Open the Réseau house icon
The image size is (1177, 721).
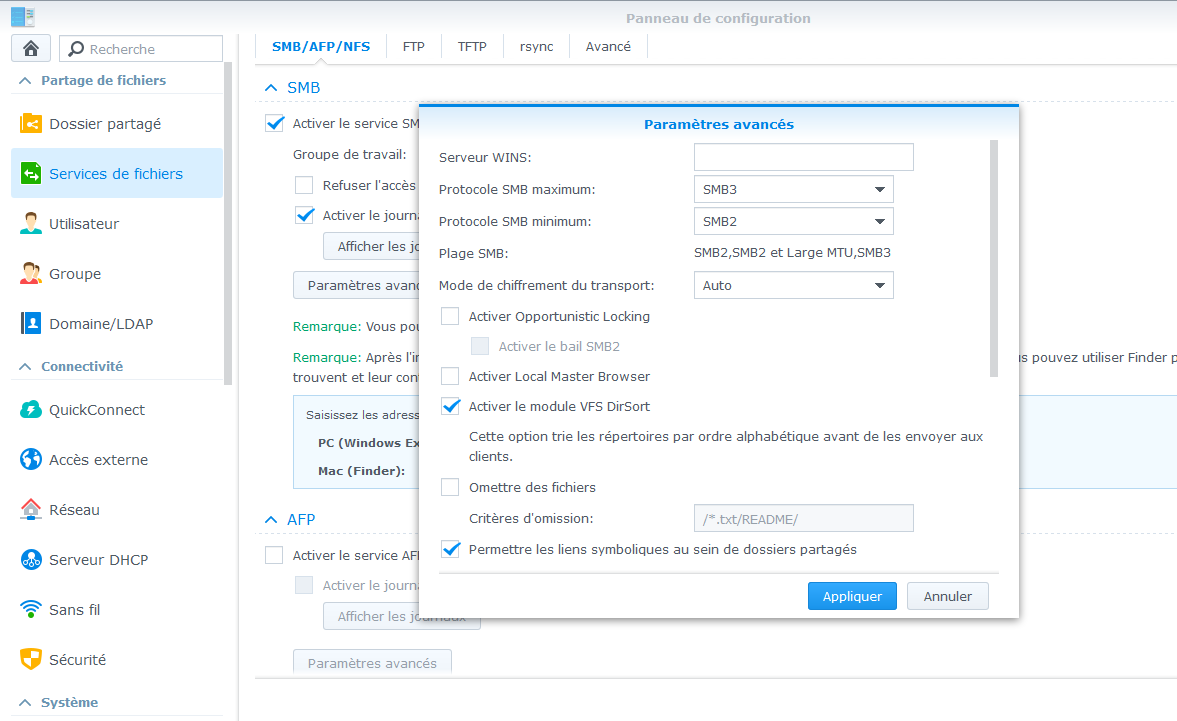click(31, 509)
